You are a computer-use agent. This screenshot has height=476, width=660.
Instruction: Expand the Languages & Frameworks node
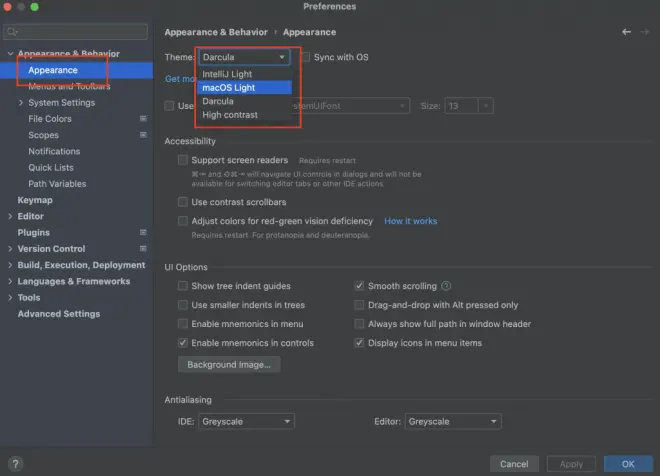coord(10,281)
